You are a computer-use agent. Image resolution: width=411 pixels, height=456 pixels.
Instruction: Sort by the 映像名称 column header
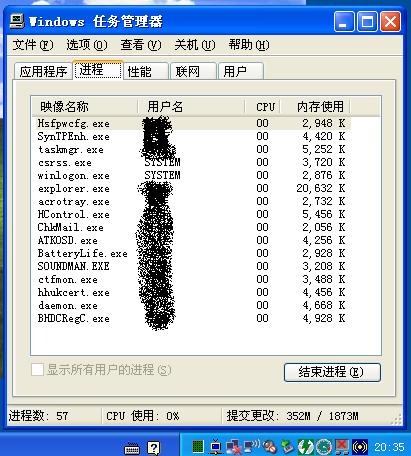tap(85, 107)
